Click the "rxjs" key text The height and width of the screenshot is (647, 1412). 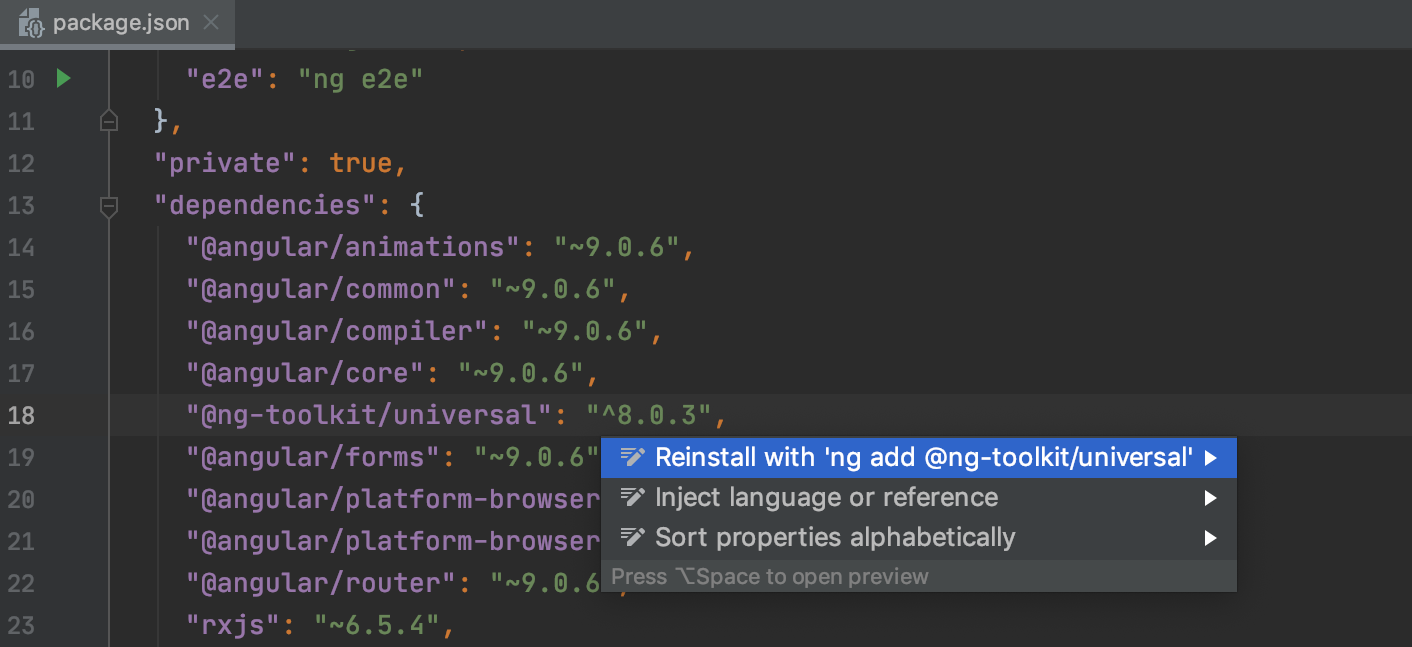pyautogui.click(x=234, y=625)
